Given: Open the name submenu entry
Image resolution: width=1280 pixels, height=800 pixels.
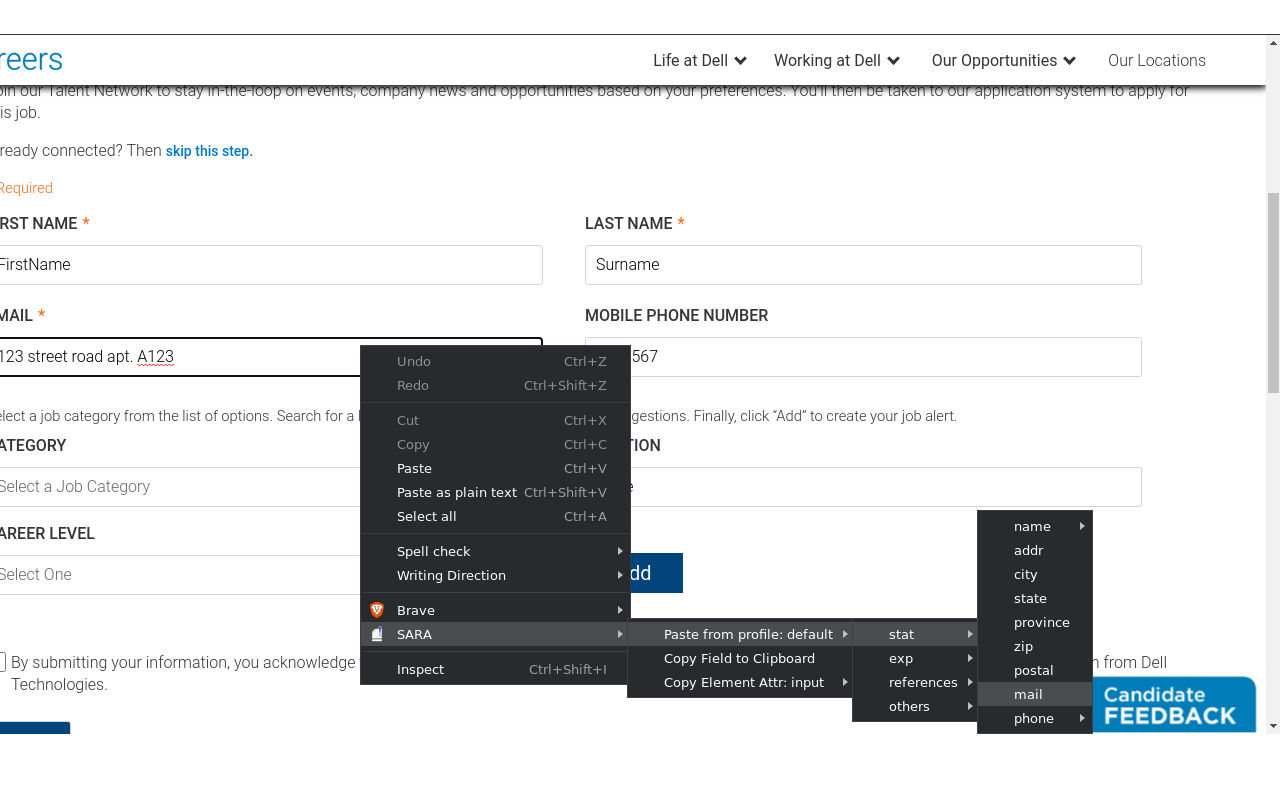Looking at the screenshot, I should [1034, 526].
